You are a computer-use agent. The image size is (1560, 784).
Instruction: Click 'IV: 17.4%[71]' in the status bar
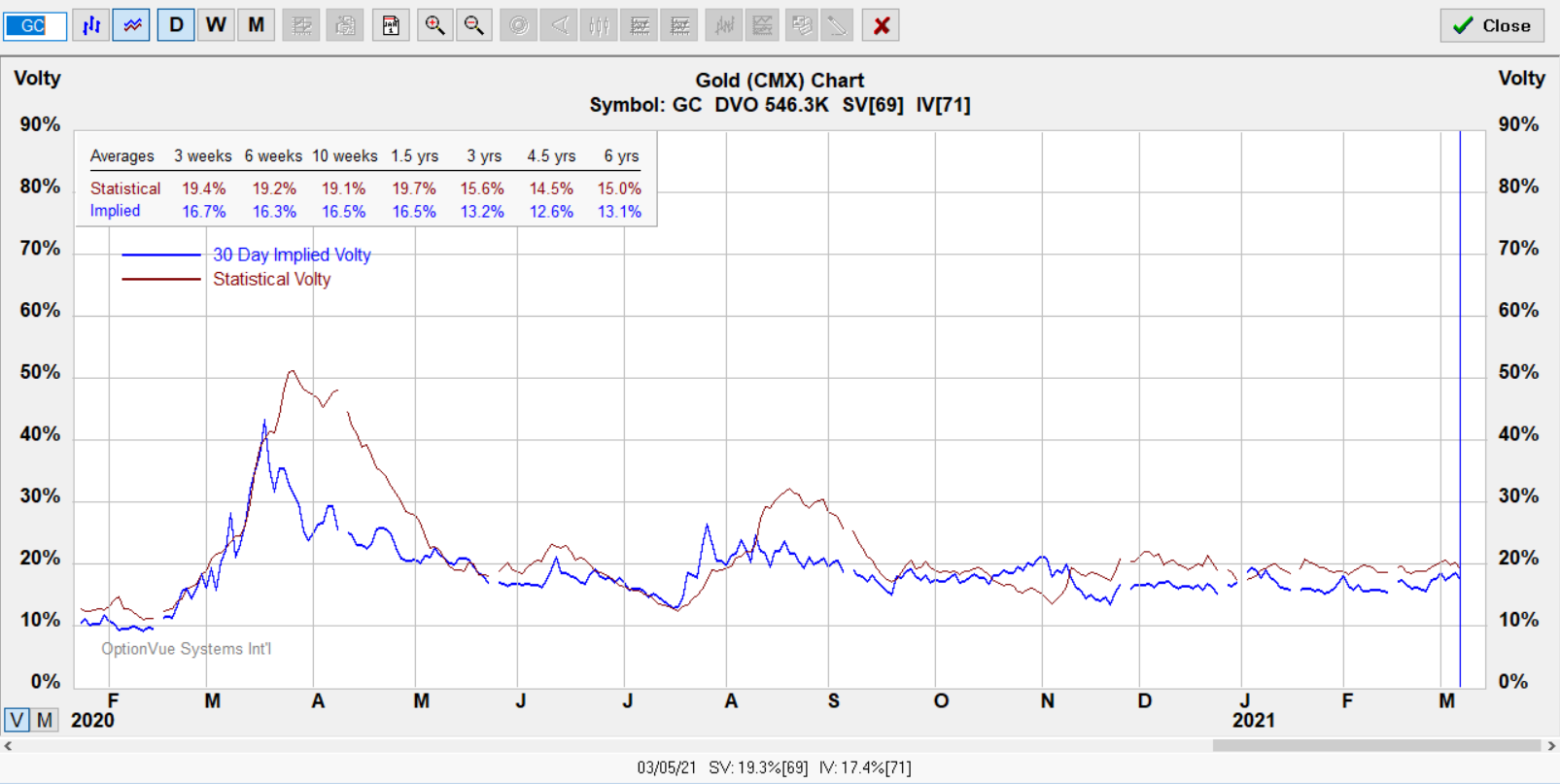pos(865,767)
